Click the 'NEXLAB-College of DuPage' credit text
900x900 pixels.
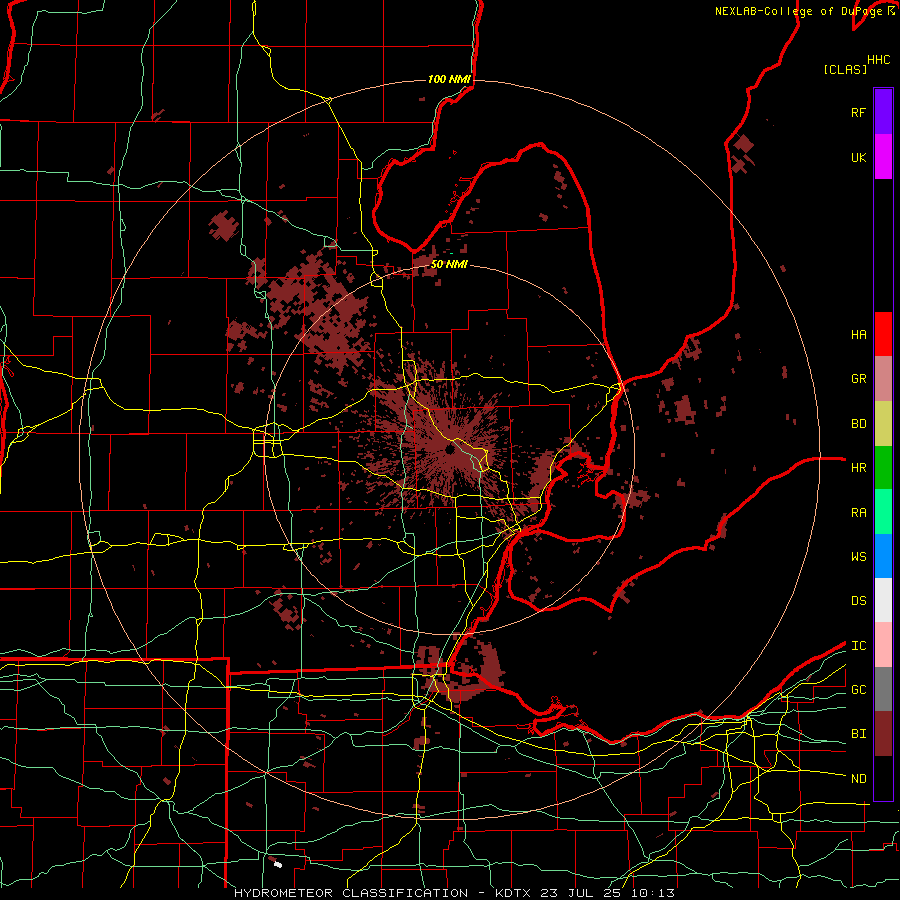(x=798, y=11)
